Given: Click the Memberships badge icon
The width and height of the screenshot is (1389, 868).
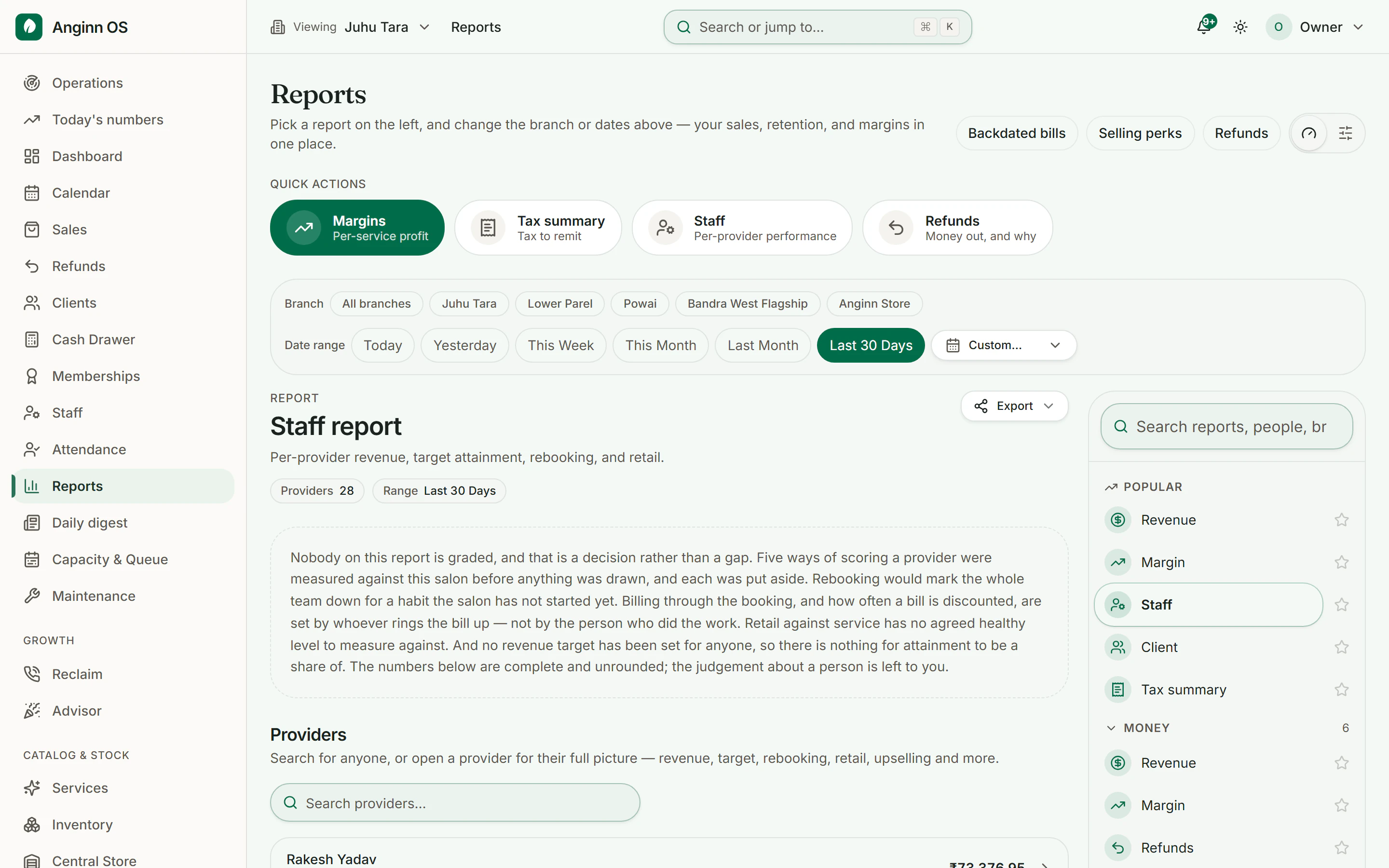Looking at the screenshot, I should pyautogui.click(x=32, y=377).
